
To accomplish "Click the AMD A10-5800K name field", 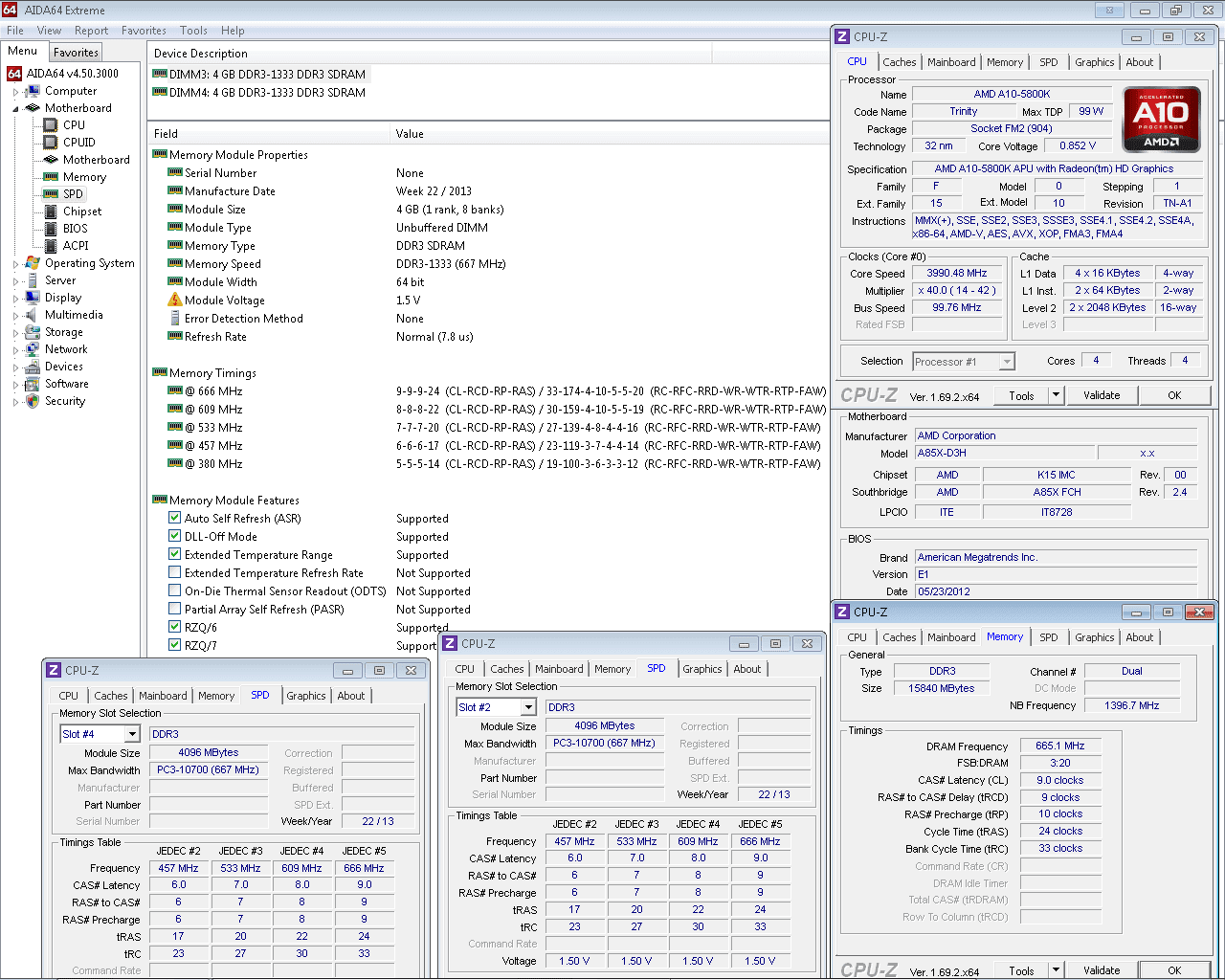I will pos(1012,94).
